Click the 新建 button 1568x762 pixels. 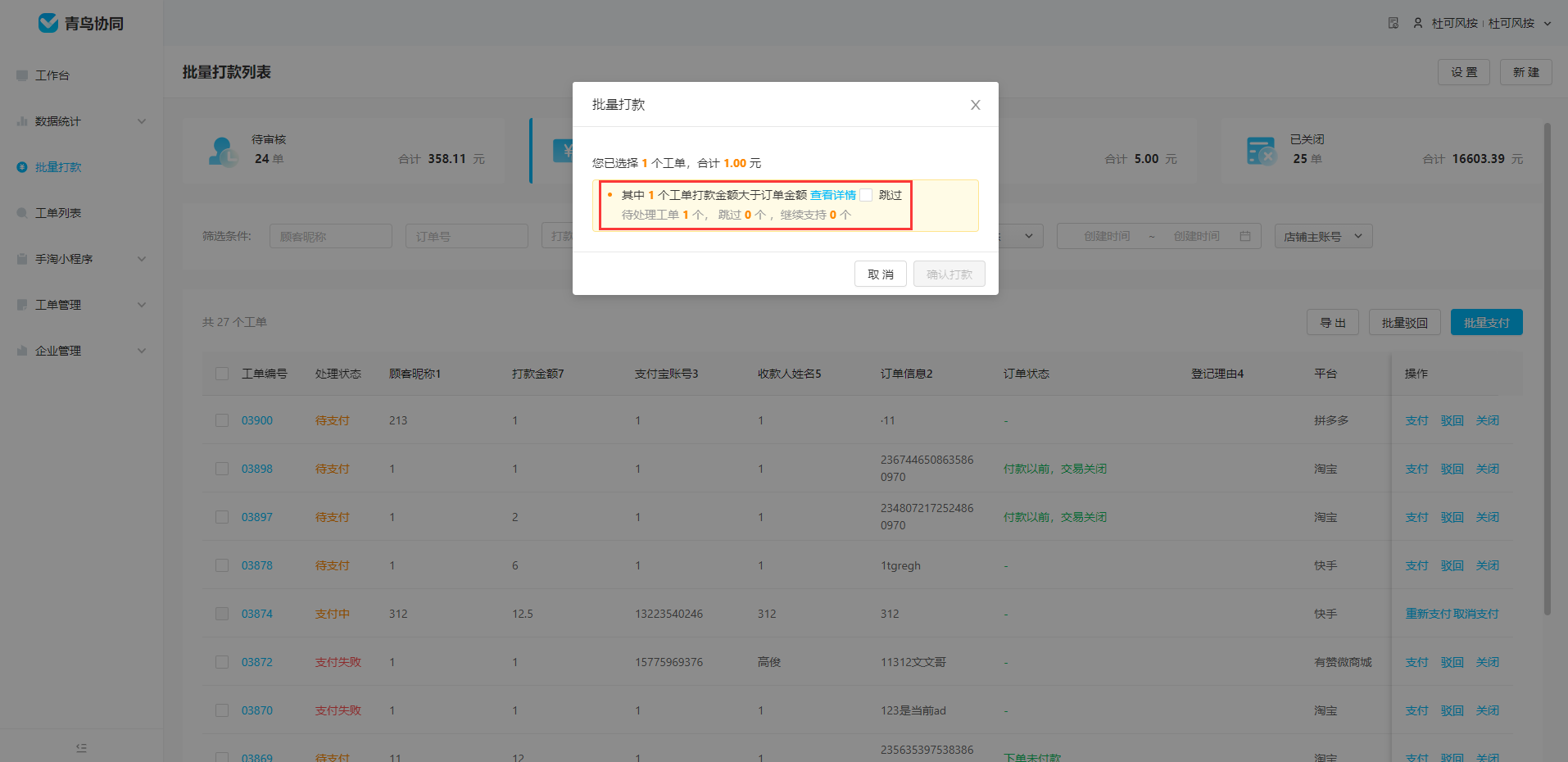pos(1526,72)
